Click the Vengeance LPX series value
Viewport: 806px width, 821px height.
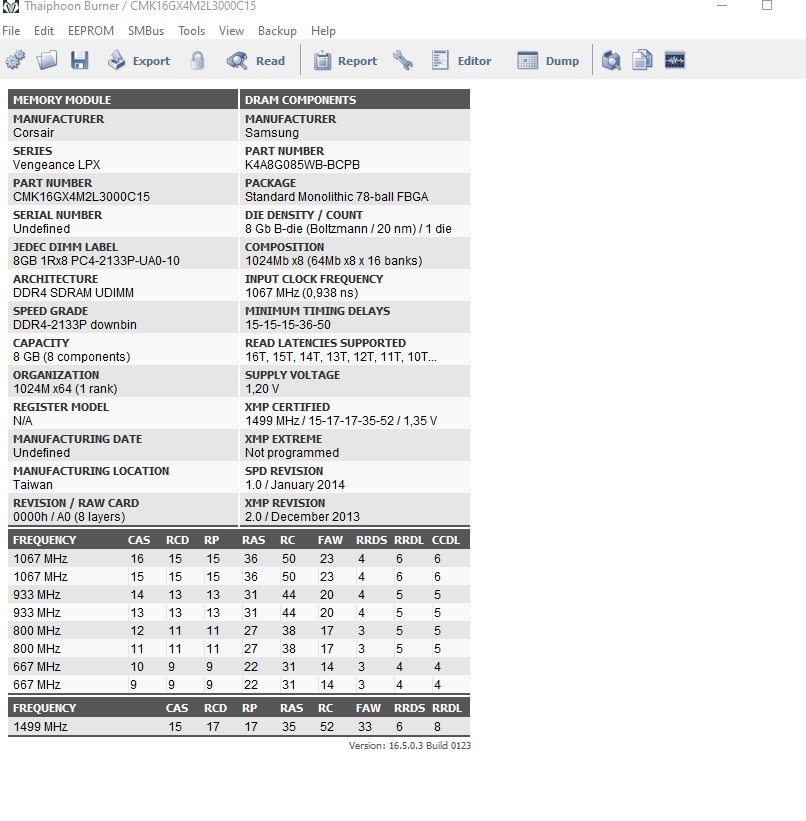point(57,165)
